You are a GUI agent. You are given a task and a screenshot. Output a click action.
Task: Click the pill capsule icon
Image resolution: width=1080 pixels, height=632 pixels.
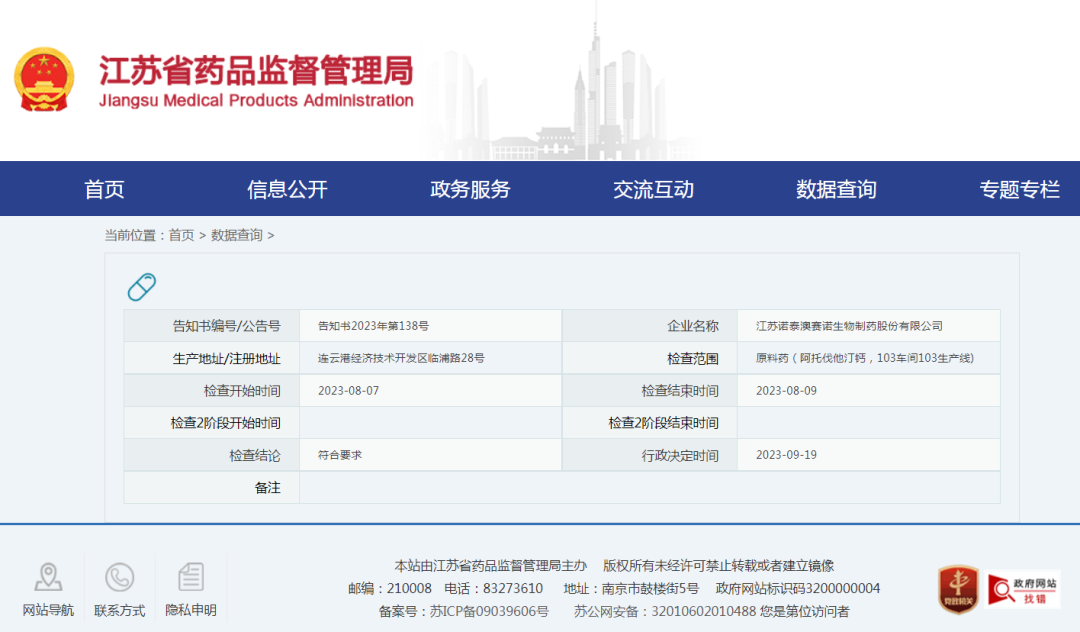pos(142,287)
